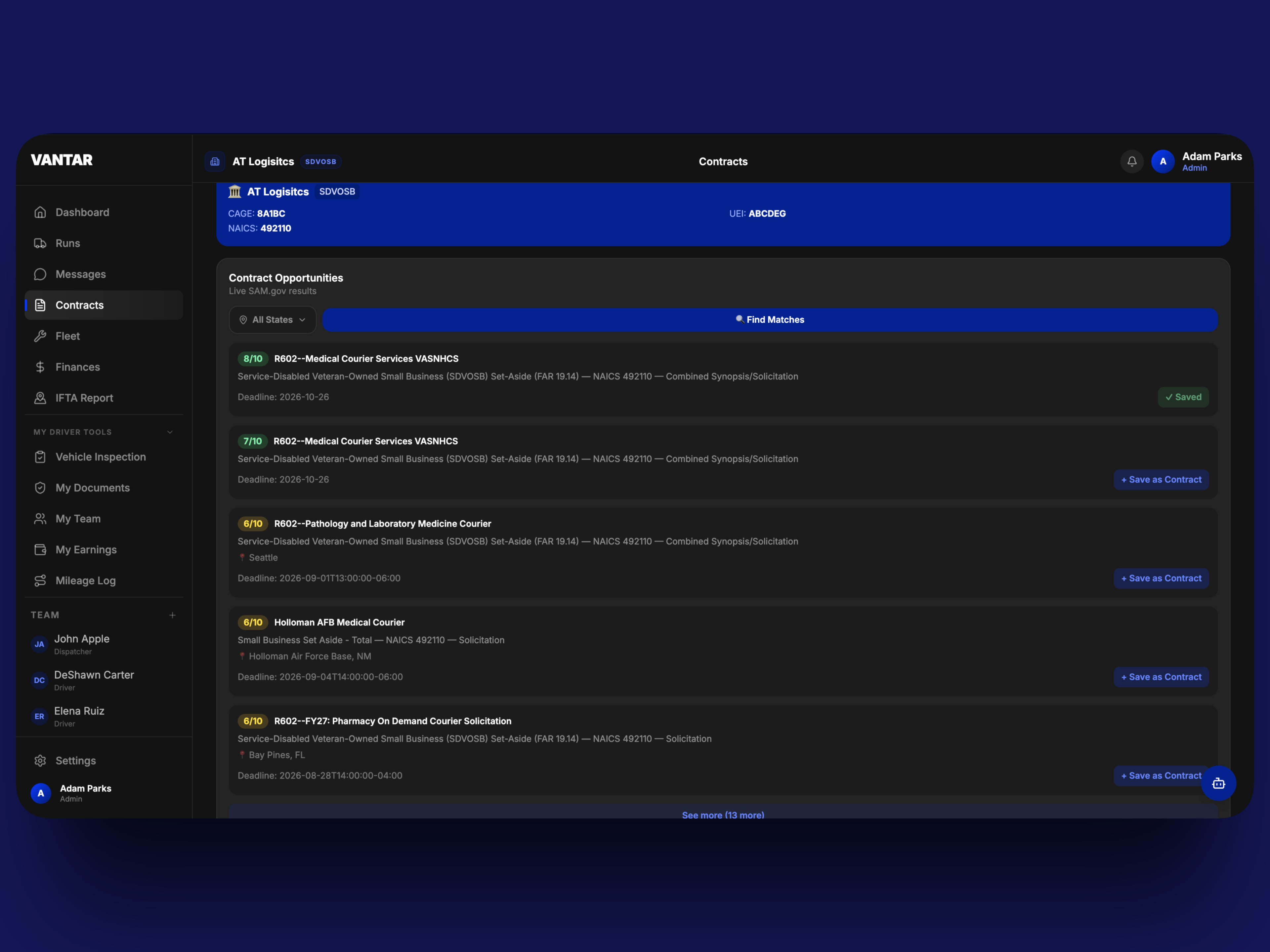Open Fleet wrench icon
Viewport: 1270px width, 952px height.
(x=40, y=336)
